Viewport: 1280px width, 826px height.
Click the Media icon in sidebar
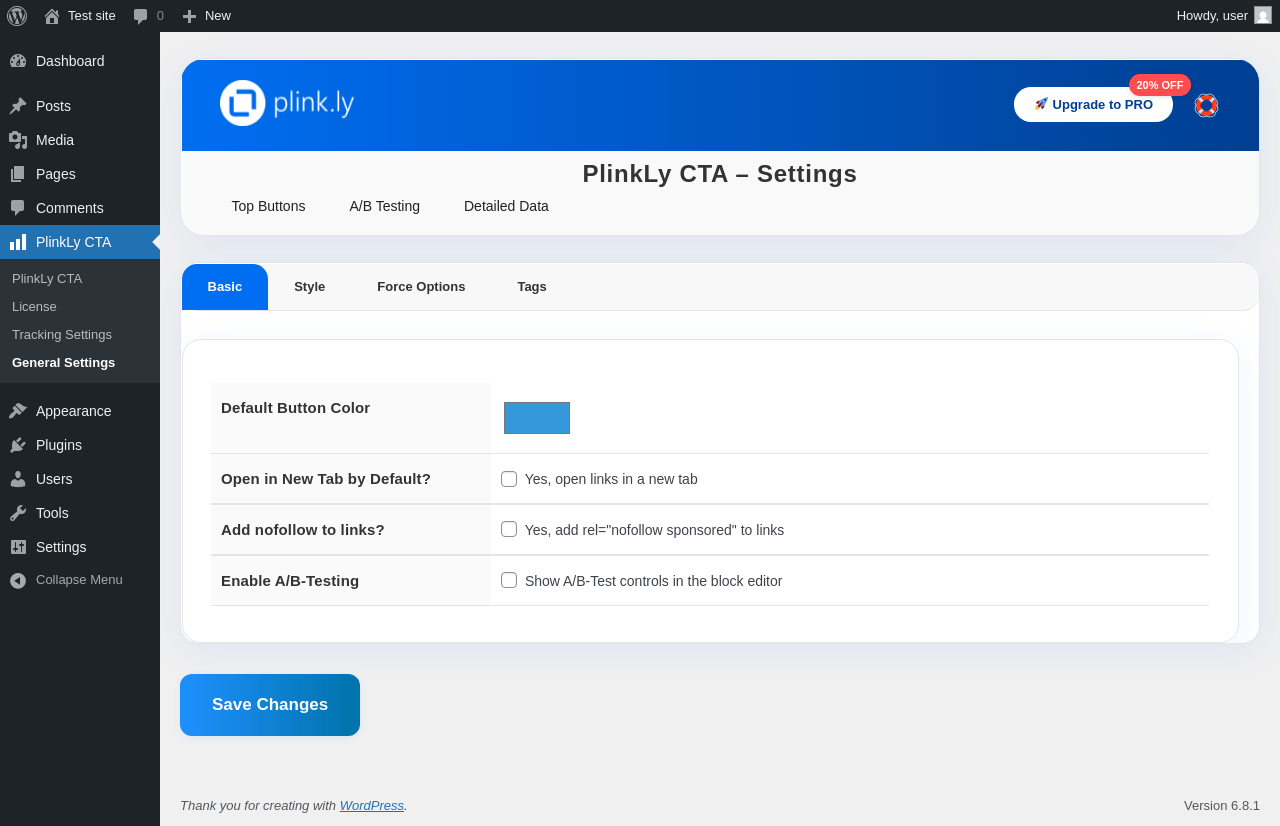[18, 140]
